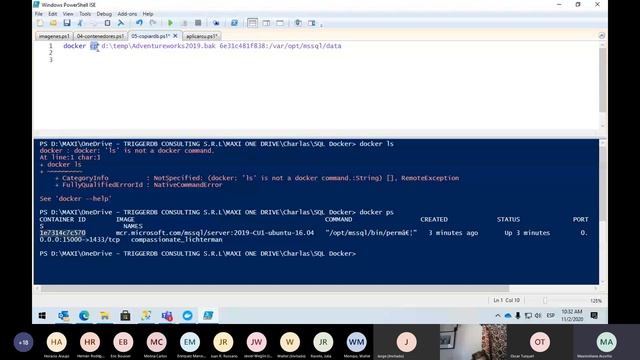Select participant avatar WM

[x=356, y=342]
